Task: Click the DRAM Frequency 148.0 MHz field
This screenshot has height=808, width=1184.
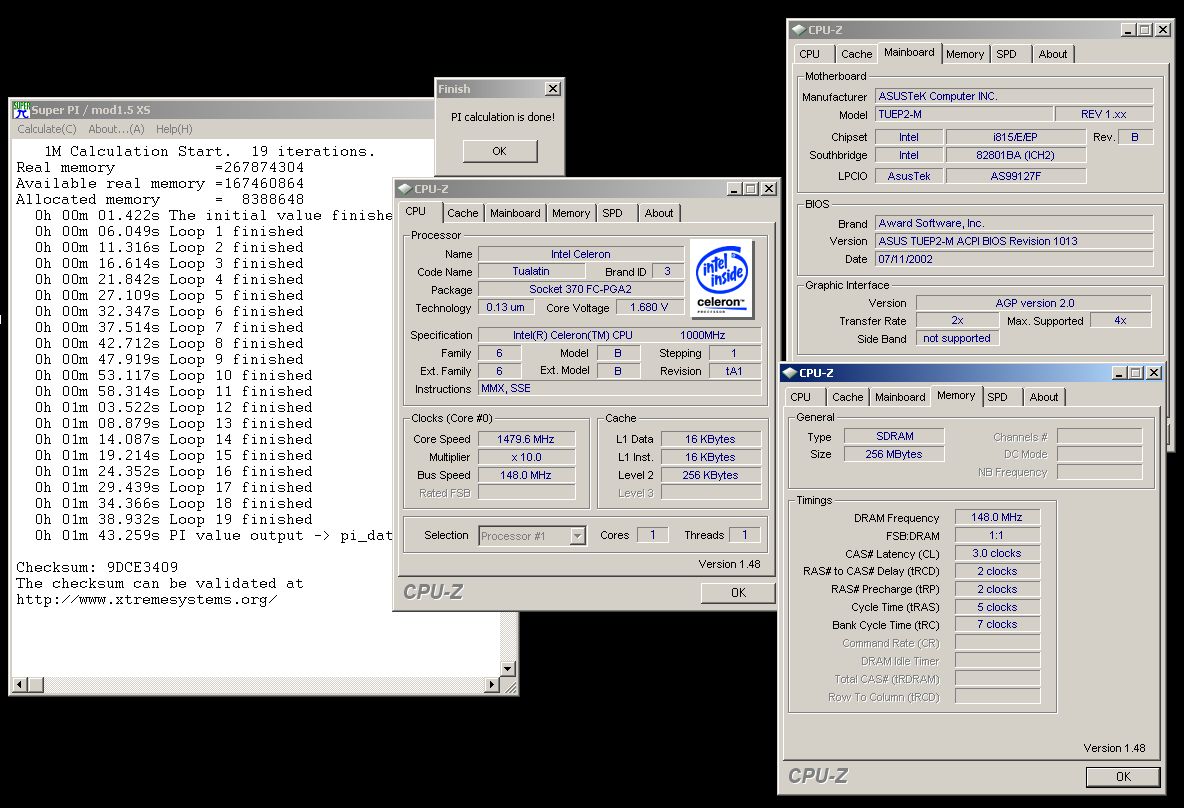Action: (x=997, y=518)
